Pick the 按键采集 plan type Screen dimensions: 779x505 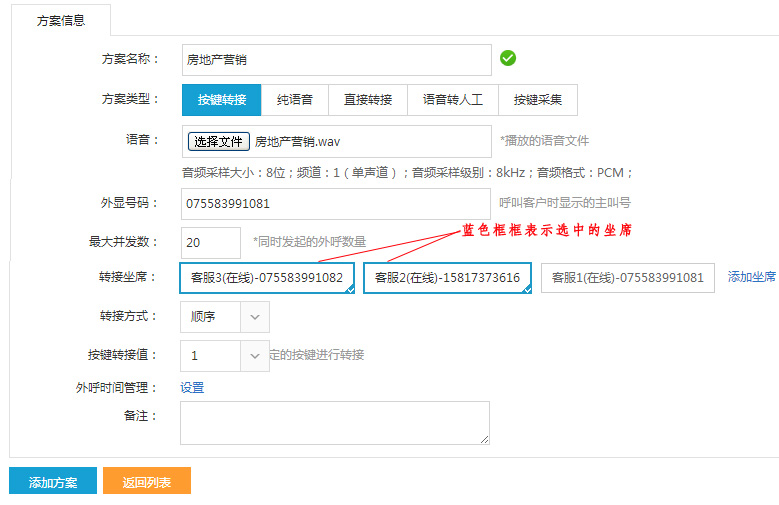538,100
